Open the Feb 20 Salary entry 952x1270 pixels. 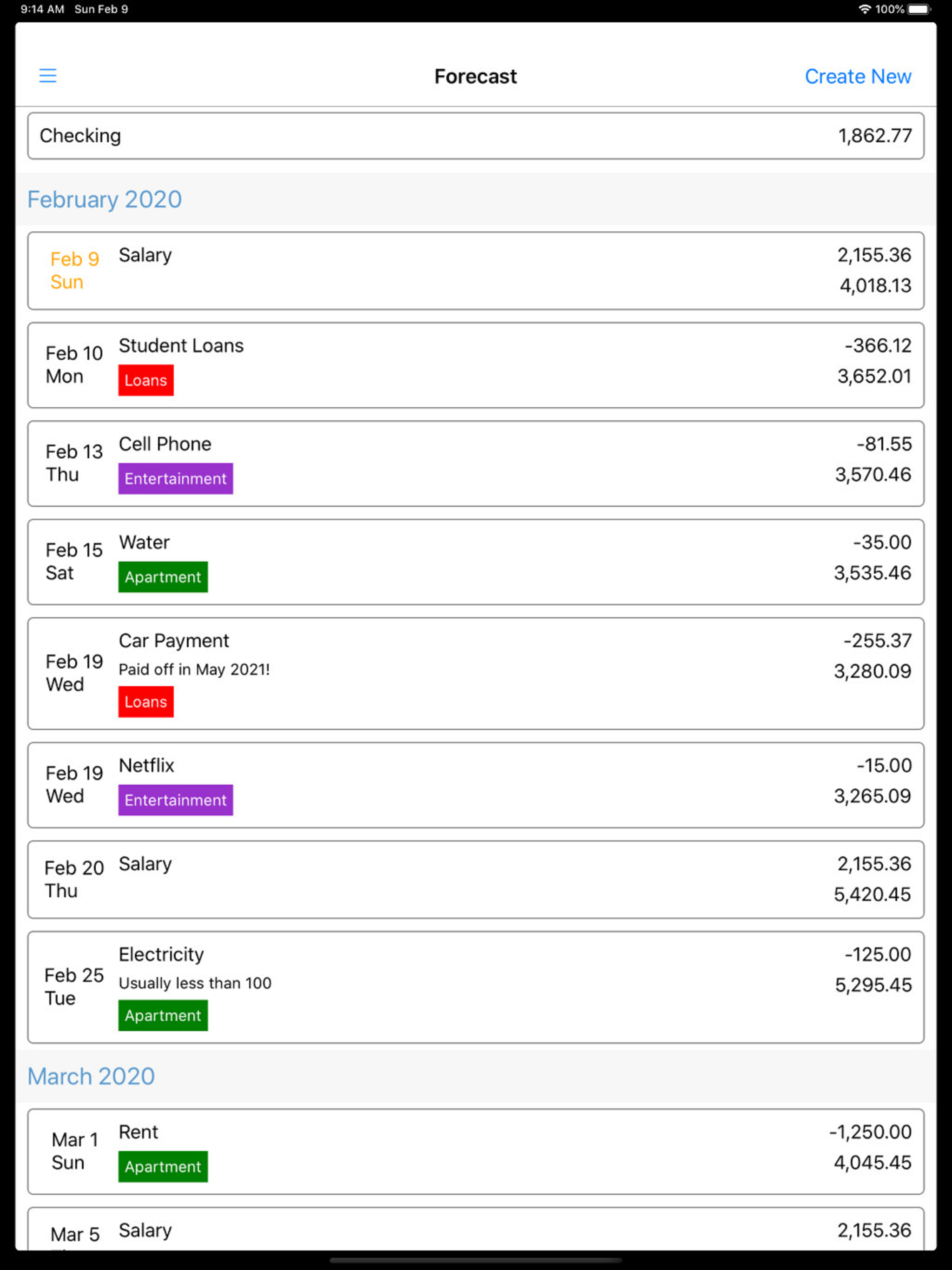click(x=476, y=879)
